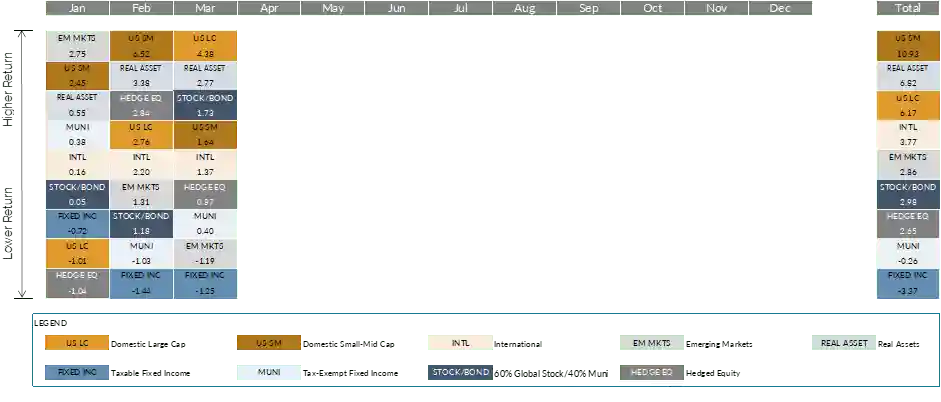
Task: Click Mar FIXED INC cell with -1.25
Action: coord(205,283)
